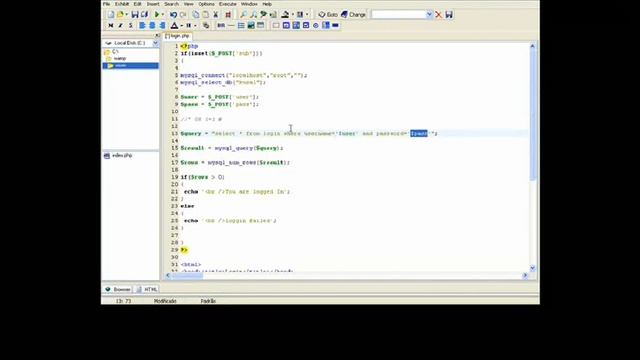Click the vertical scrollbar up arrow

point(532,46)
